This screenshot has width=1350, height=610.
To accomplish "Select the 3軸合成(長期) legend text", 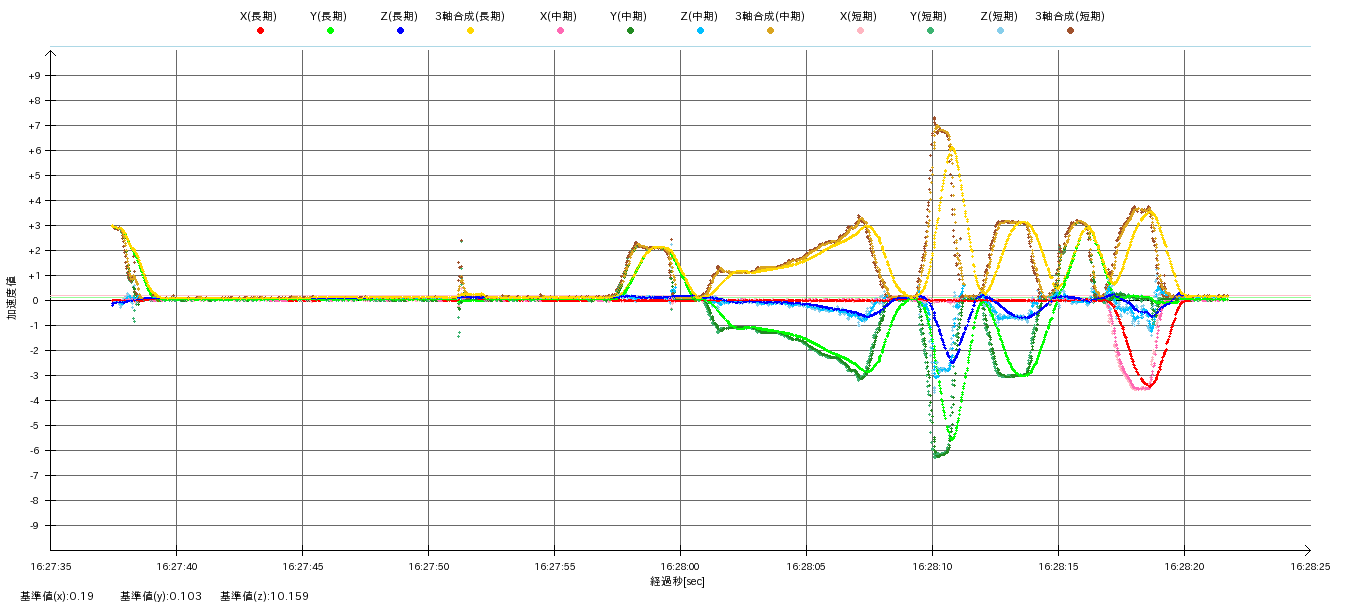I will pos(469,16).
